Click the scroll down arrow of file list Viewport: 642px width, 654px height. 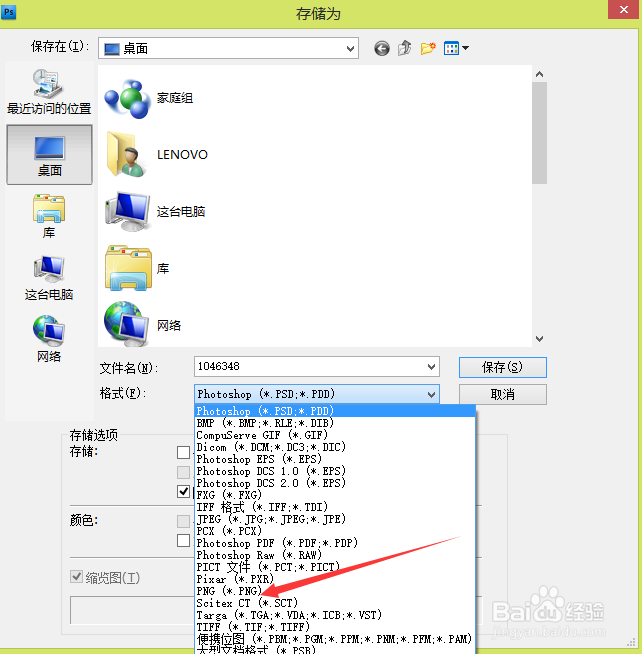(539, 339)
